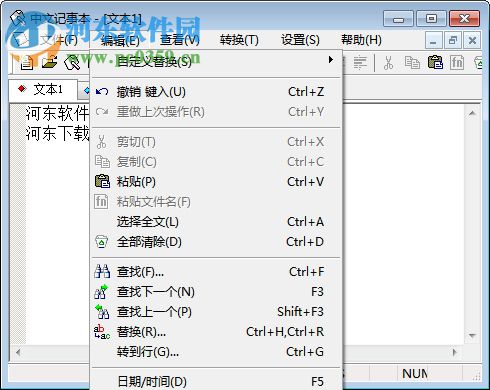Minimize the inner document window
Viewport: 490px width, 390px height.
click(x=433, y=41)
